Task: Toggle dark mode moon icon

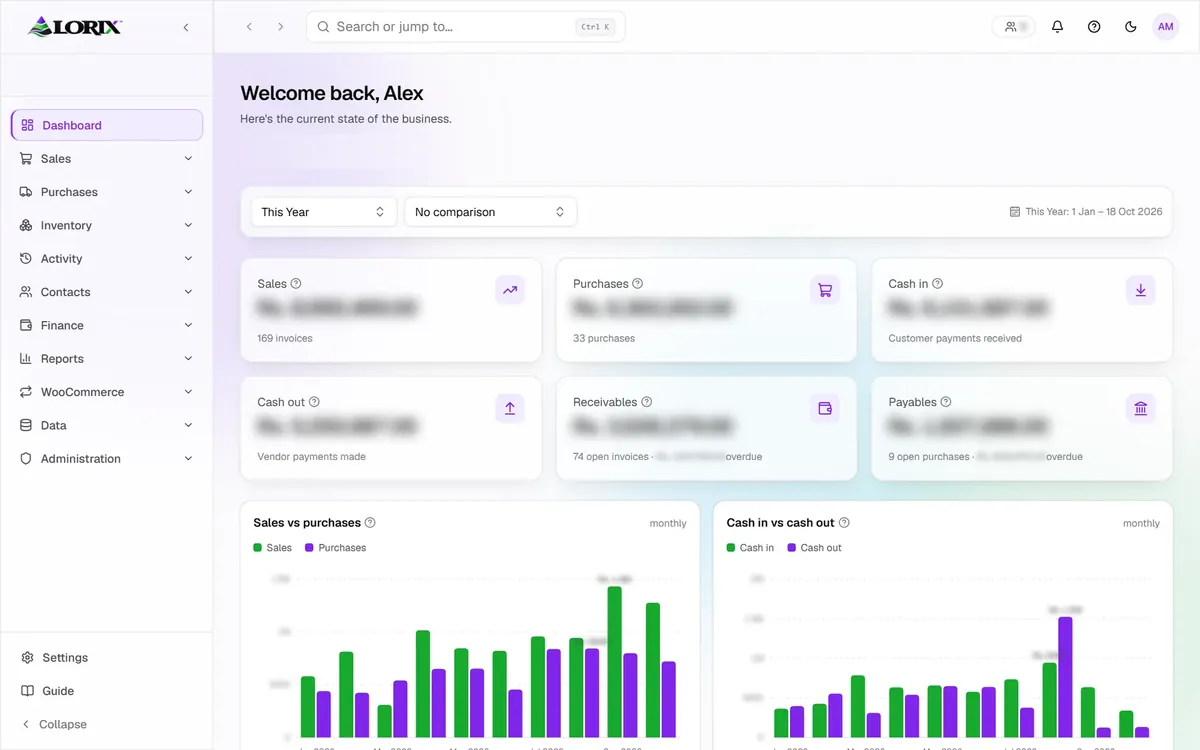Action: [1131, 27]
